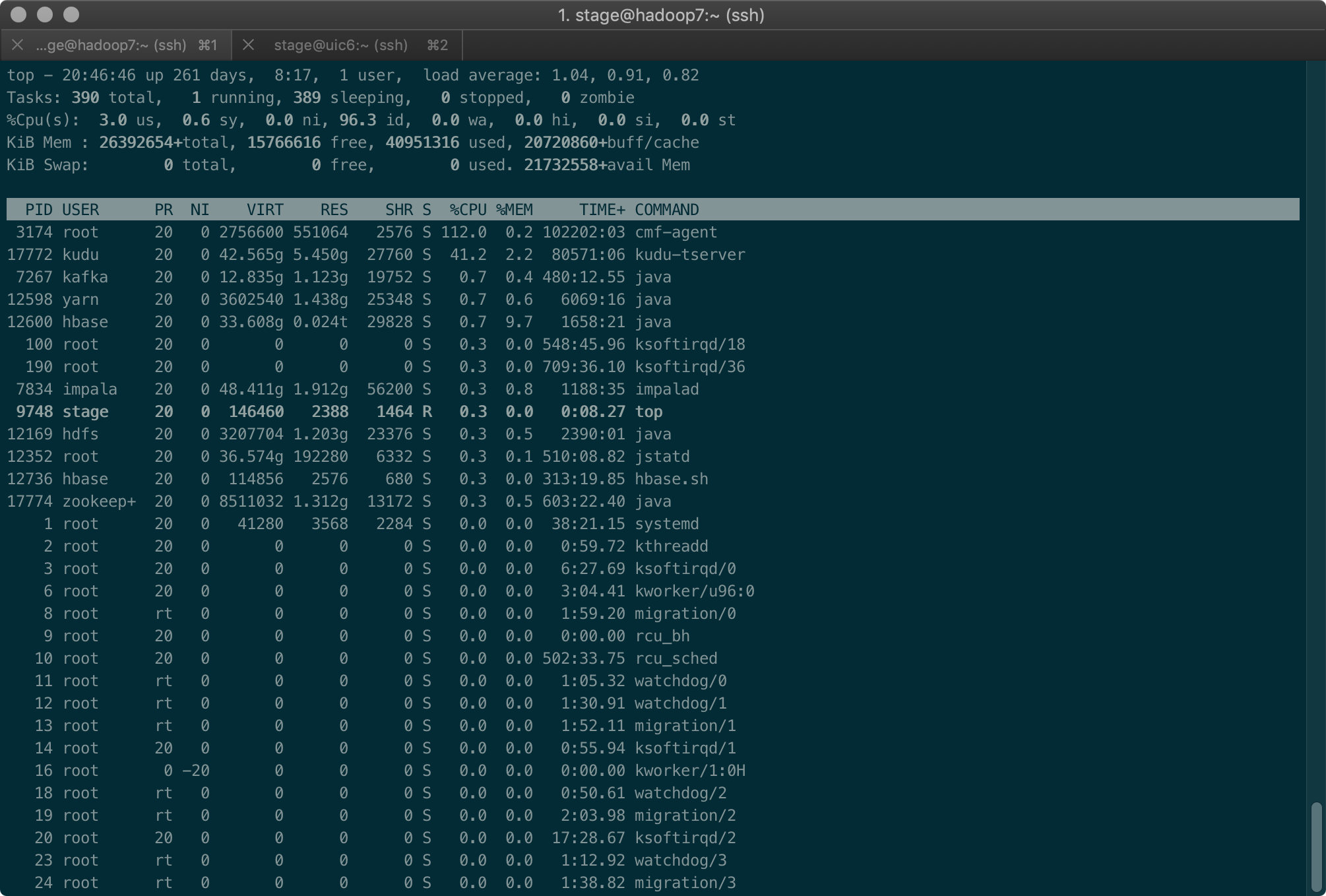Click the terminal scrollbar thumb
This screenshot has width=1326, height=896.
1317,846
